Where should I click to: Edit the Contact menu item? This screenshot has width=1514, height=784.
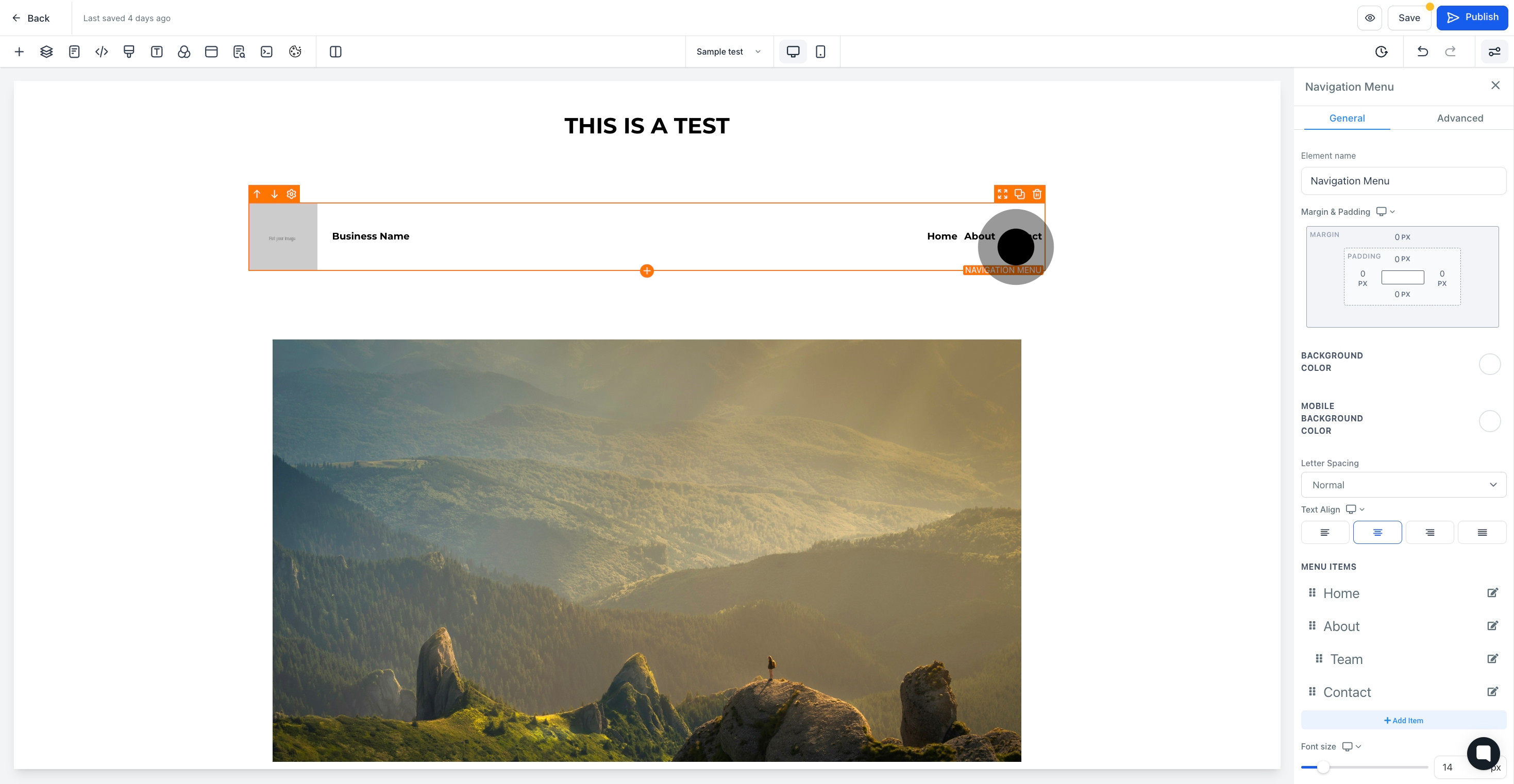pyautogui.click(x=1492, y=691)
